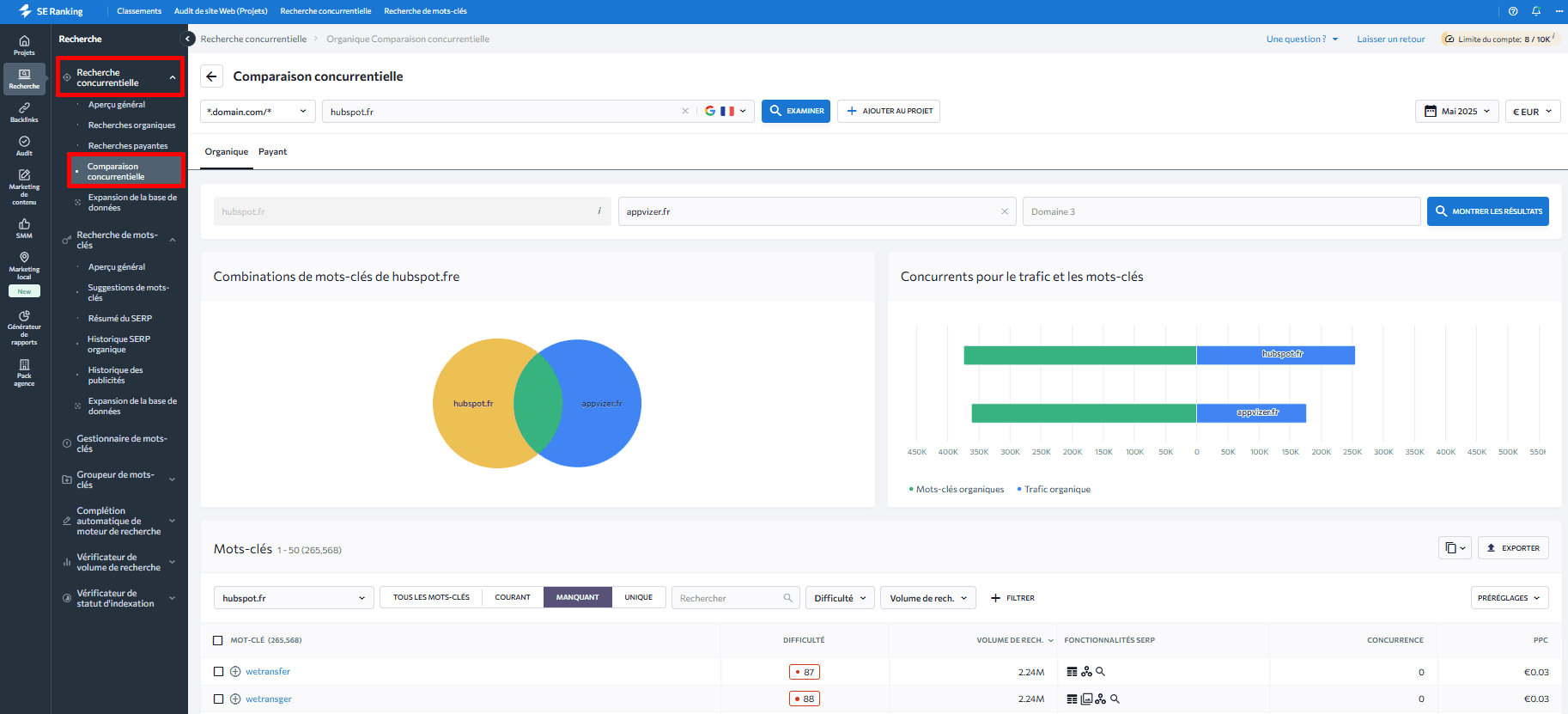Check the wetransger row checkbox
This screenshot has height=714, width=1568.
tap(218, 699)
